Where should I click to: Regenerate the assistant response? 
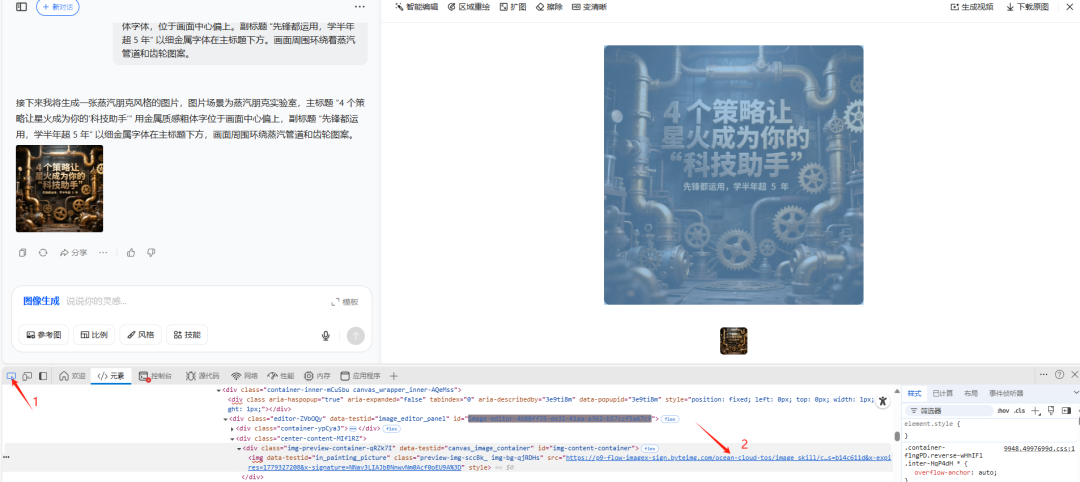(x=43, y=253)
